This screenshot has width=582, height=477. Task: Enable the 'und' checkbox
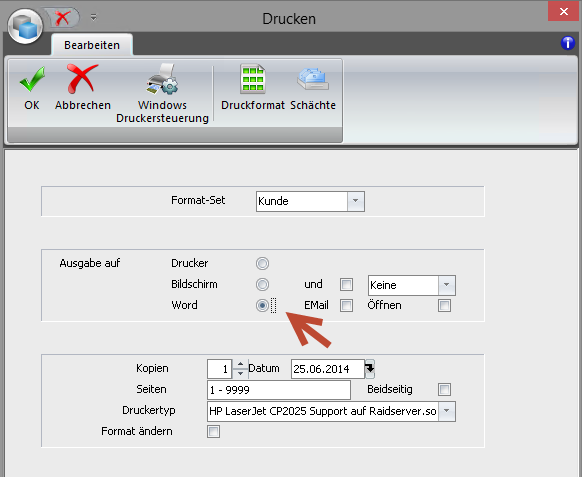(346, 285)
